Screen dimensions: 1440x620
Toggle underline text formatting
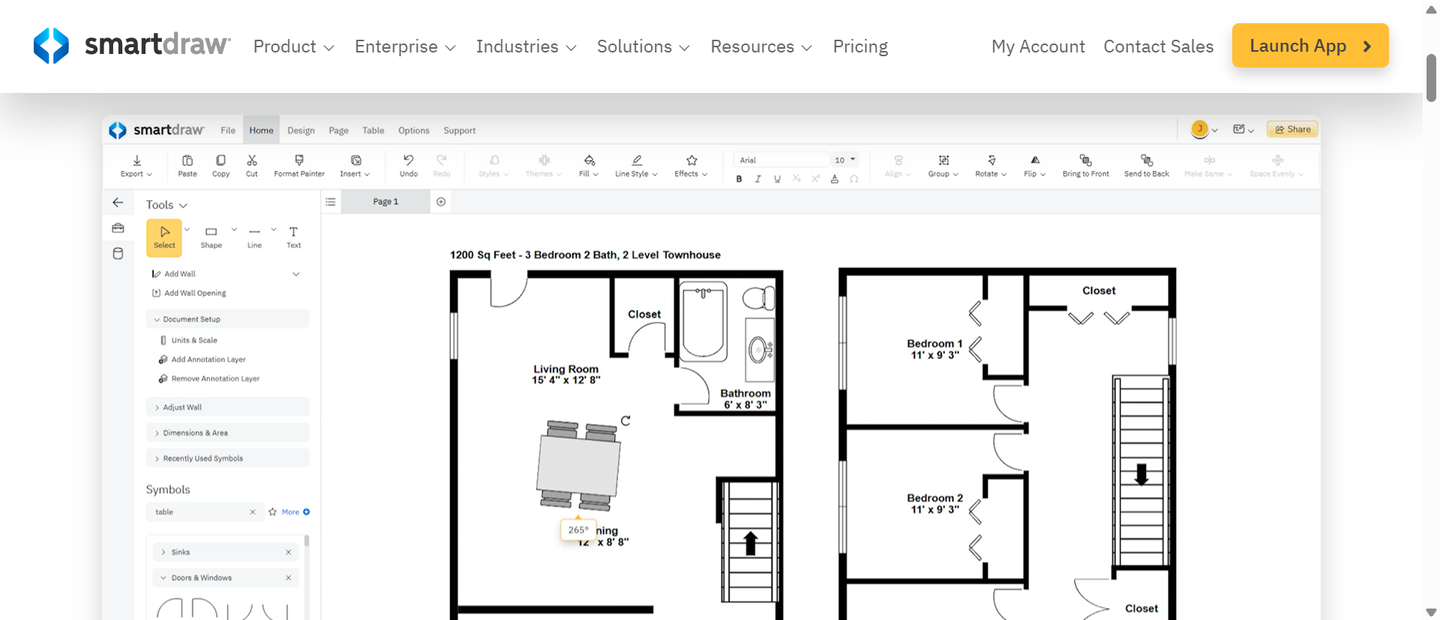[x=777, y=179]
